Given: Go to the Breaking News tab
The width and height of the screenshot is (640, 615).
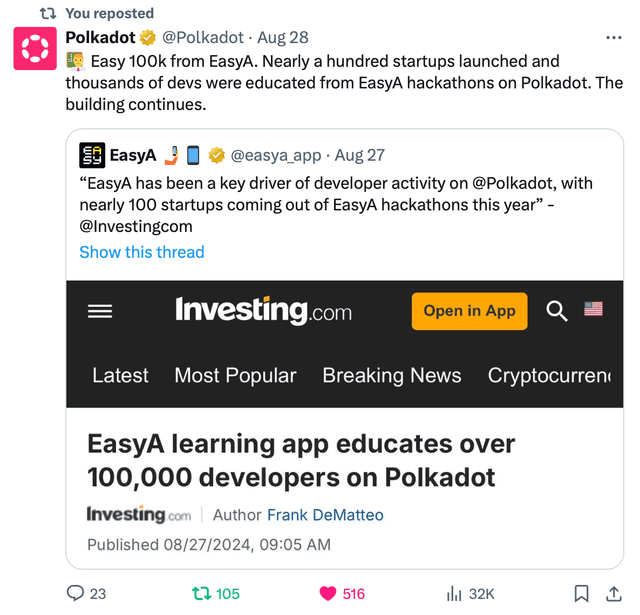Looking at the screenshot, I should pos(392,376).
